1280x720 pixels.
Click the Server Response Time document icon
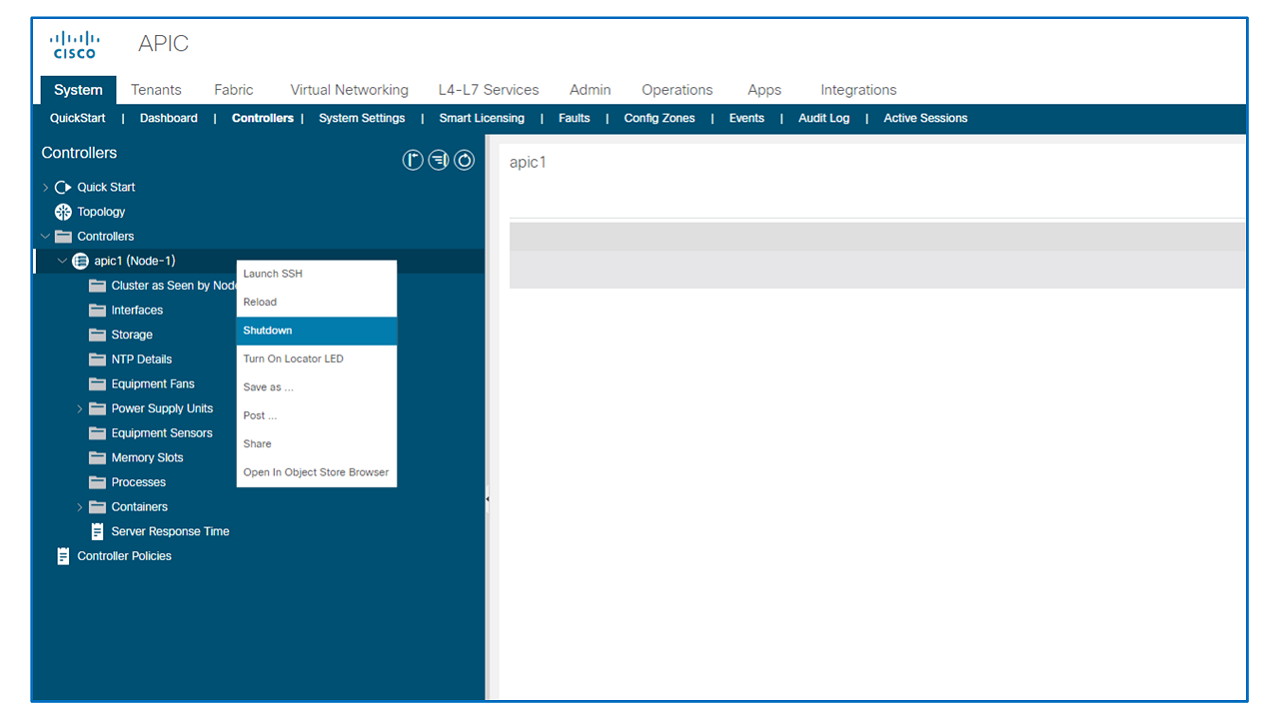tap(97, 531)
